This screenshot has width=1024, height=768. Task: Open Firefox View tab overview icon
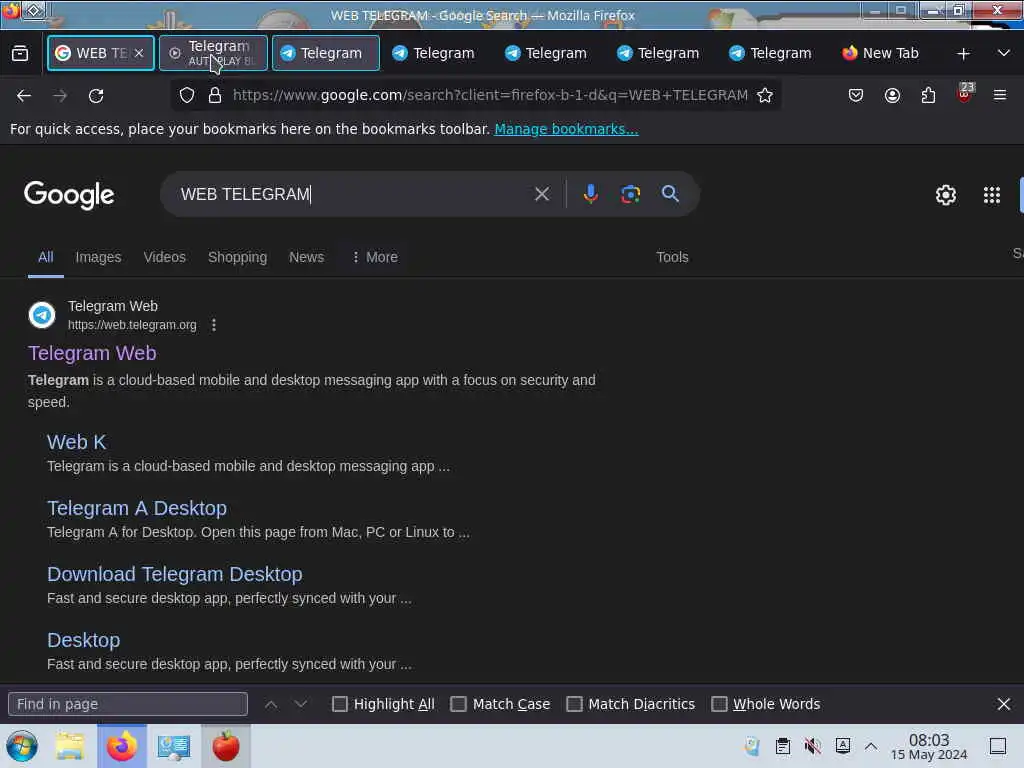click(x=20, y=54)
